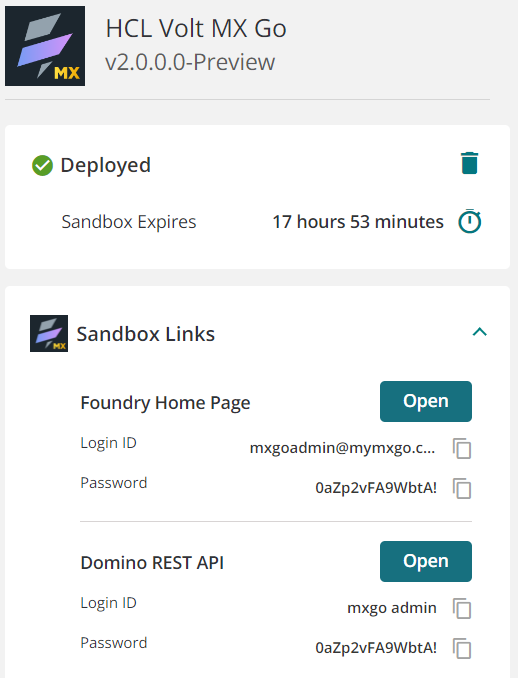This screenshot has height=678, width=518.
Task: Click the Deployed status label
Action: [106, 166]
